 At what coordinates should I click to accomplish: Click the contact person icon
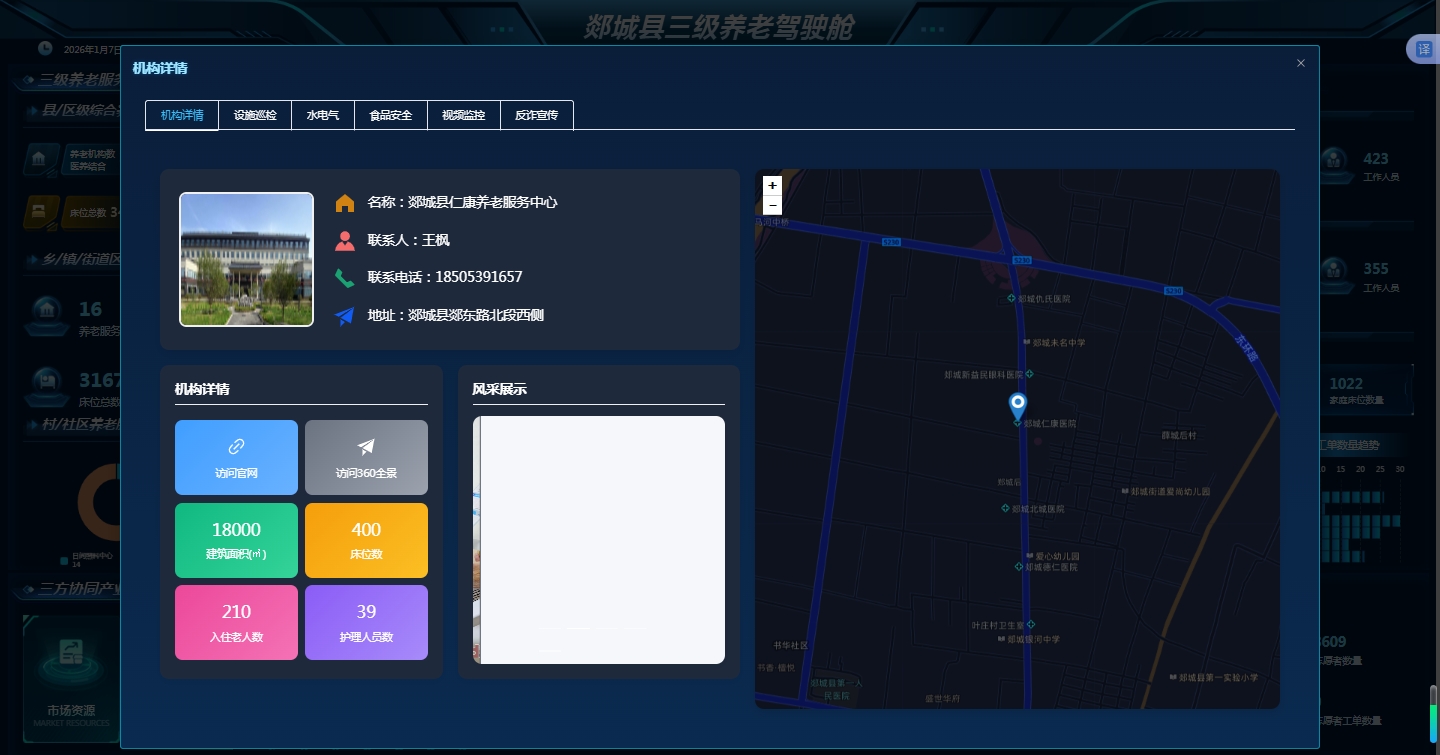point(345,240)
